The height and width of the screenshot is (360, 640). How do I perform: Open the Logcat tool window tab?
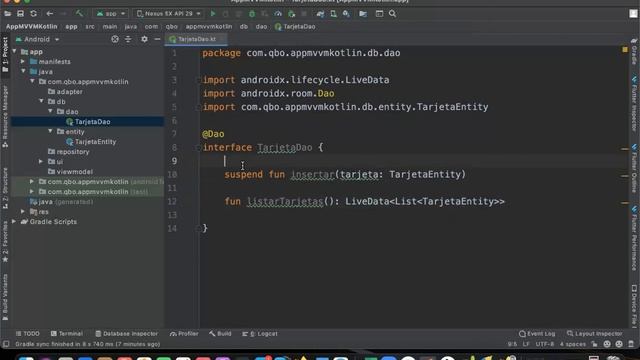click(x=260, y=333)
